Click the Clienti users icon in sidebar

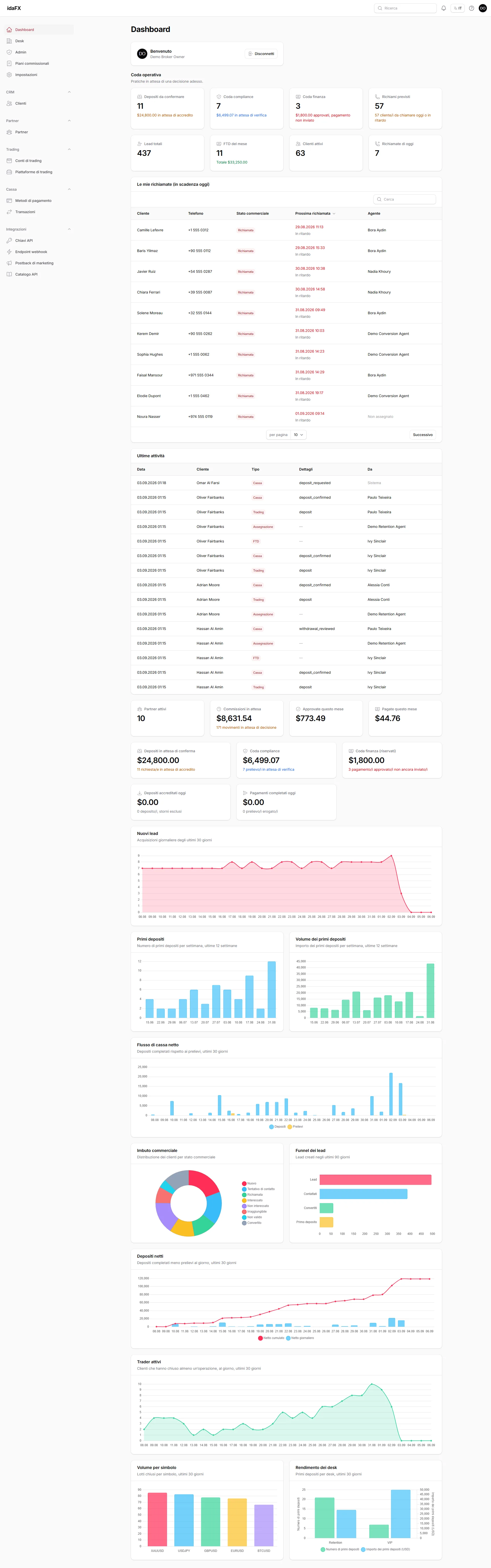pos(9,103)
